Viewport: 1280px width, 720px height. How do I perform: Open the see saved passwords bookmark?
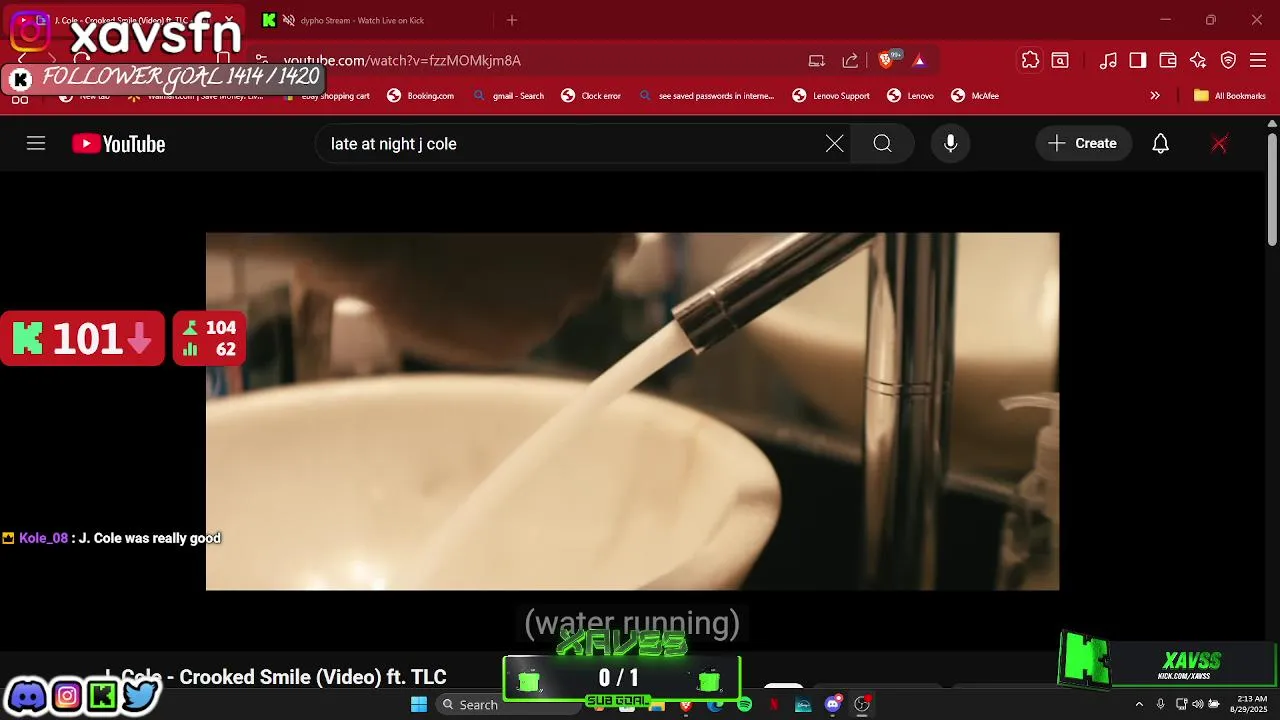pos(706,96)
